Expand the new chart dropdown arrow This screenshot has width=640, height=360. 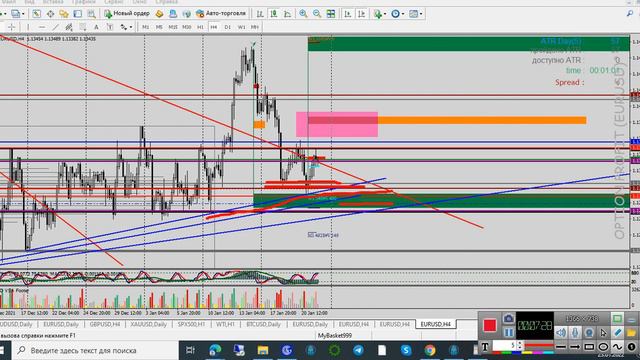click(x=5, y=14)
